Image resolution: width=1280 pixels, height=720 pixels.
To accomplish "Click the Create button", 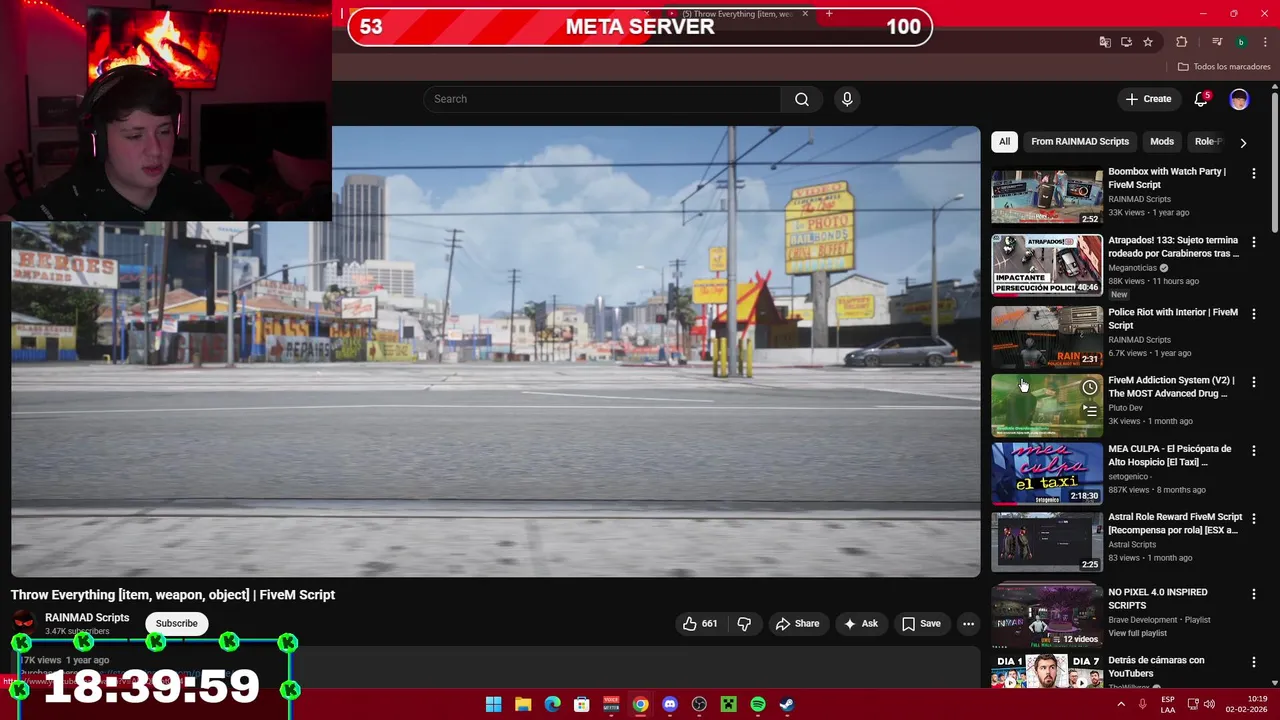I will (x=1148, y=99).
